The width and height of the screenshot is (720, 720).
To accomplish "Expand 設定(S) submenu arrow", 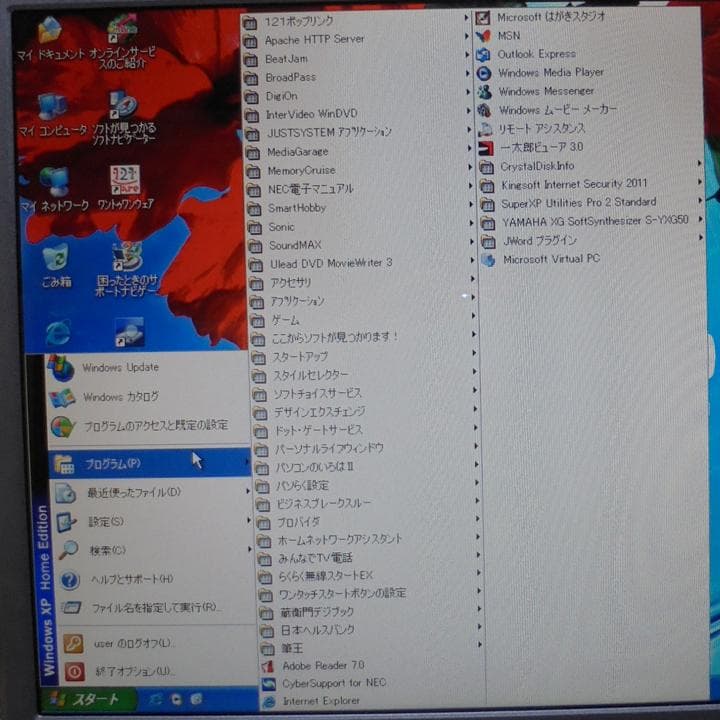I will [x=249, y=520].
